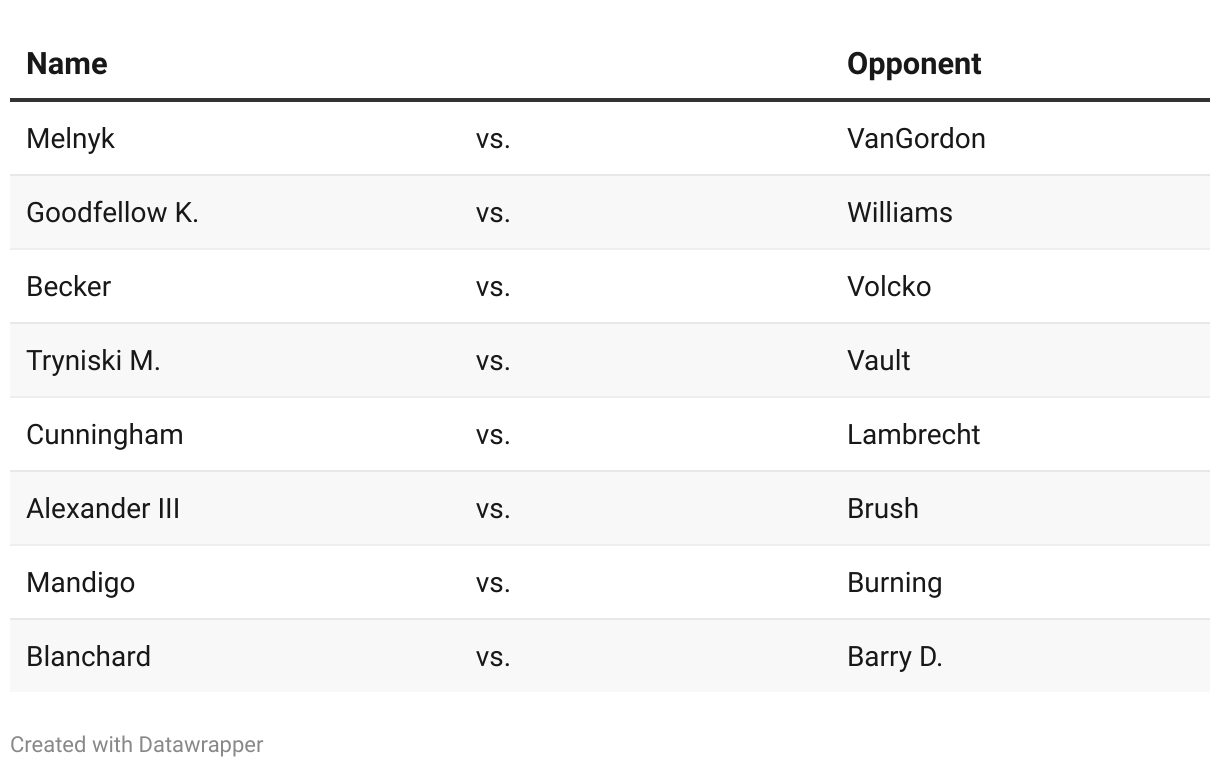
Task: Select the Mandigo name cell
Action: coord(80,582)
